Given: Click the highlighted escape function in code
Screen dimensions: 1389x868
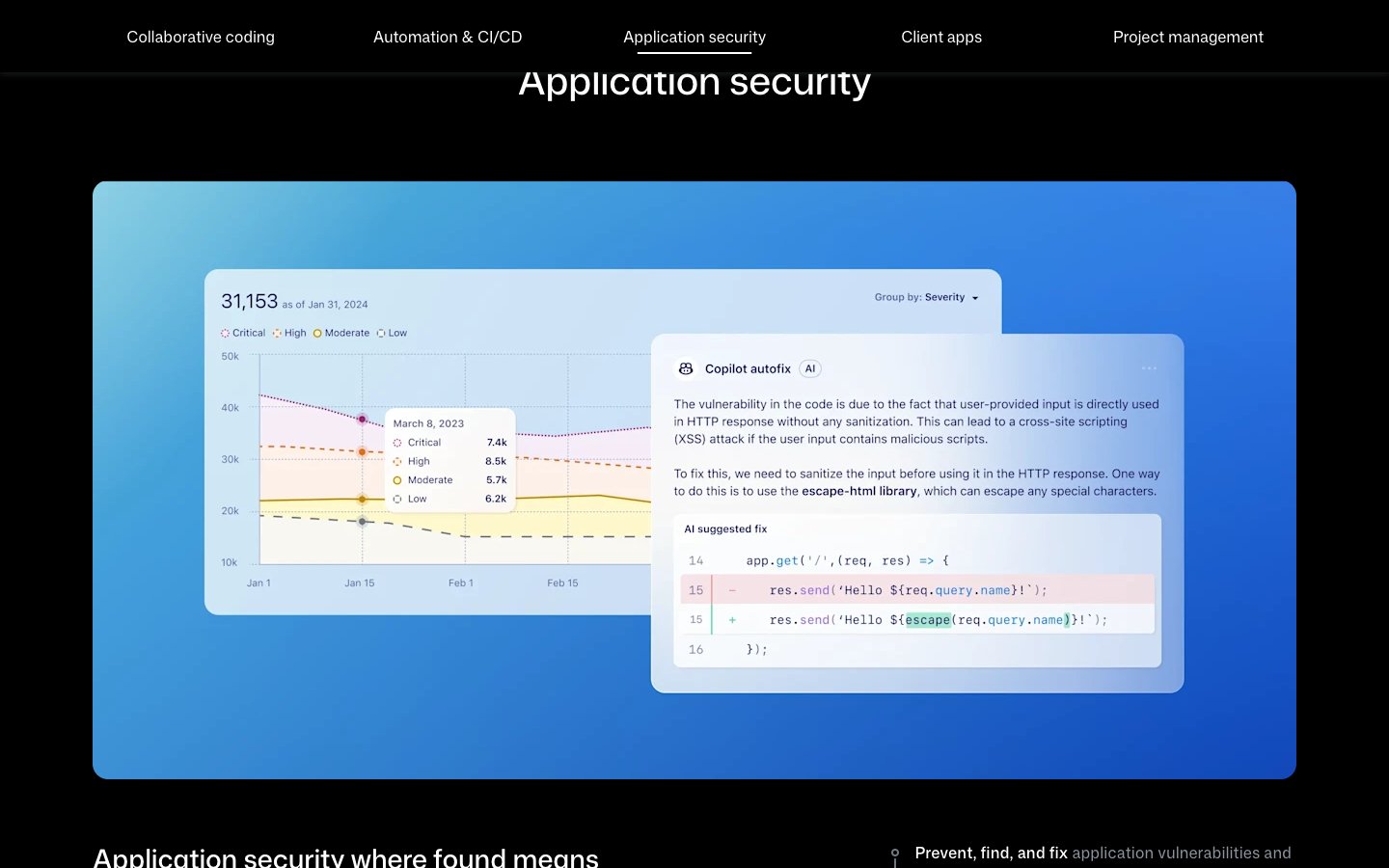Looking at the screenshot, I should tap(928, 620).
